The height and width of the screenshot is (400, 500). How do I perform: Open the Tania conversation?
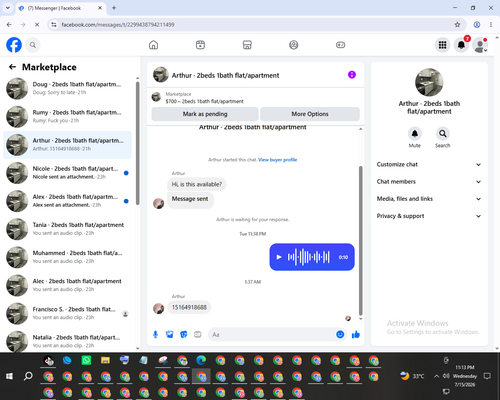(67, 229)
